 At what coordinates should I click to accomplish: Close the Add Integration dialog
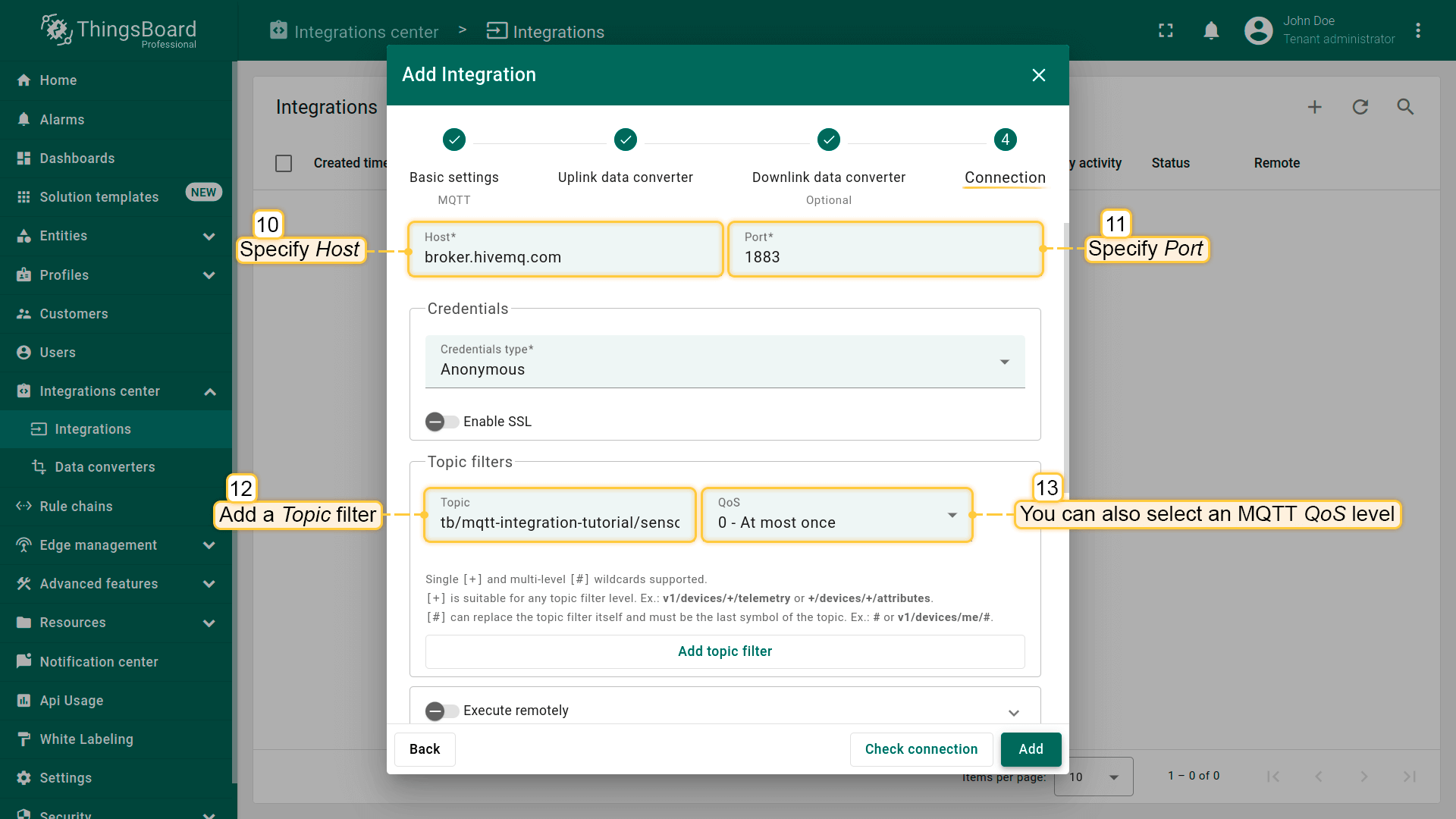click(x=1038, y=75)
